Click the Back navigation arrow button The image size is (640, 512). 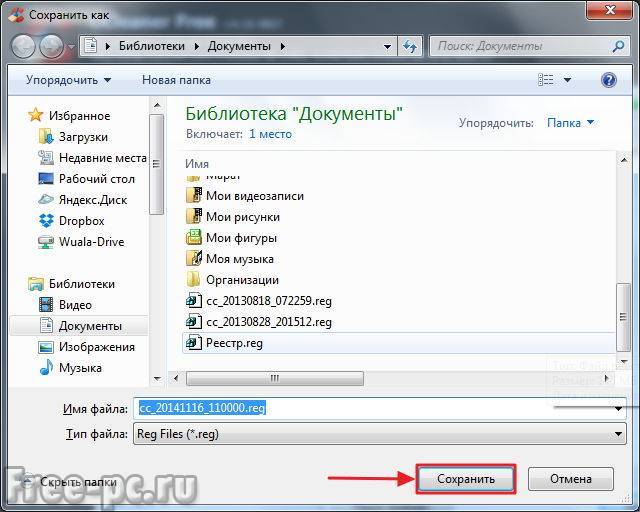23,46
